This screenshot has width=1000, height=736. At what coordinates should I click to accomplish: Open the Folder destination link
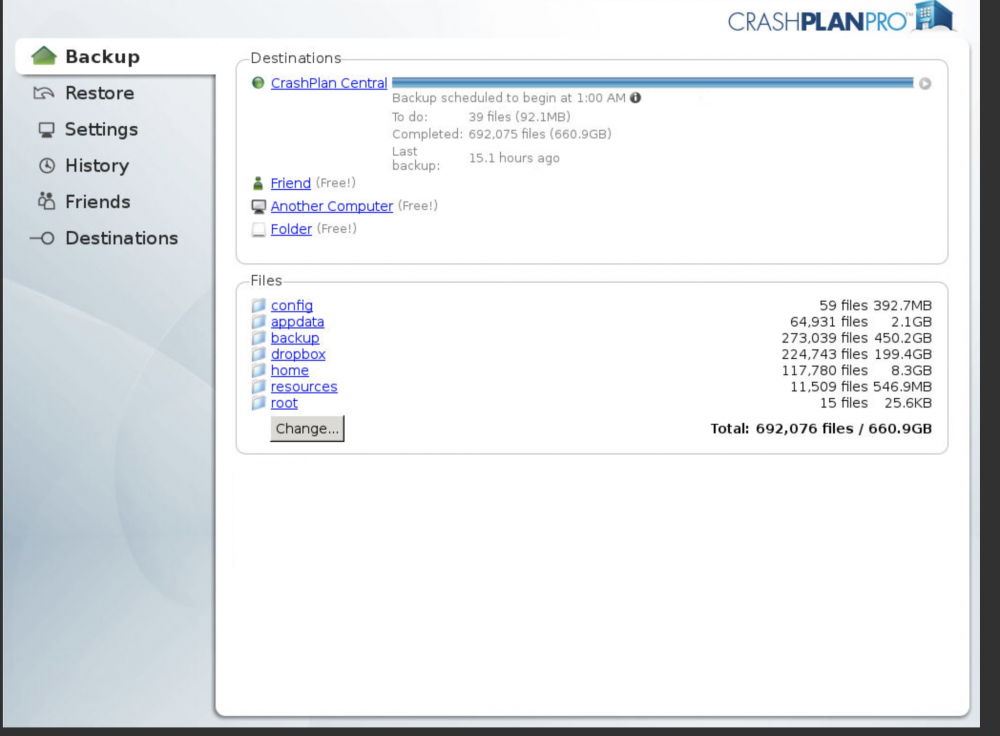(291, 229)
